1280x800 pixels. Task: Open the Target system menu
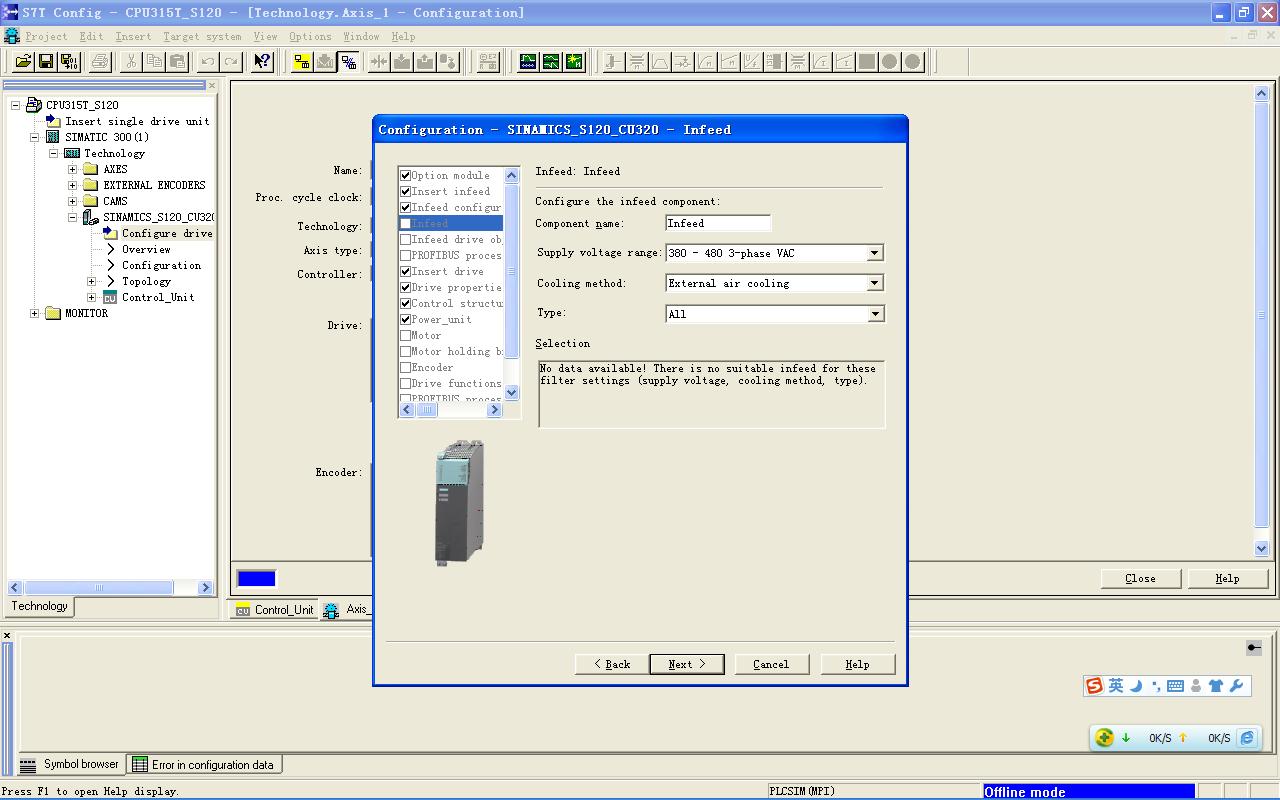point(202,36)
